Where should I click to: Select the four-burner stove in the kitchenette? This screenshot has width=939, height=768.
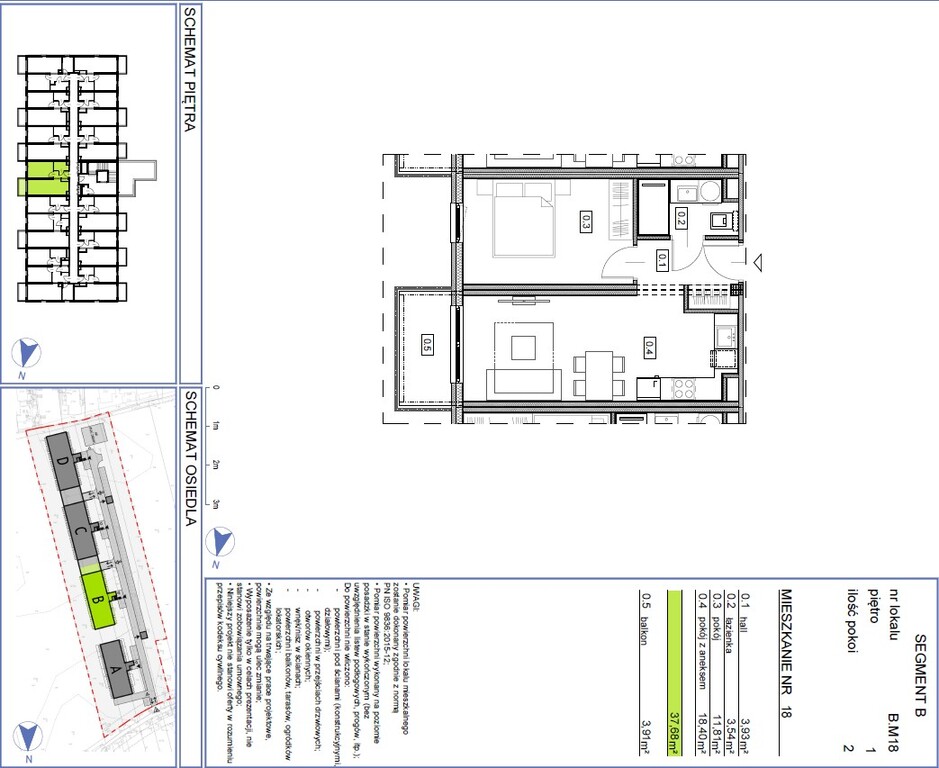[684, 389]
